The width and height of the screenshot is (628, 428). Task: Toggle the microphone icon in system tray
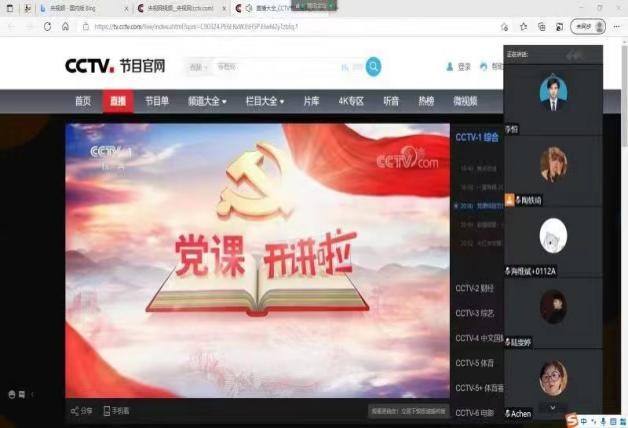click(603, 419)
